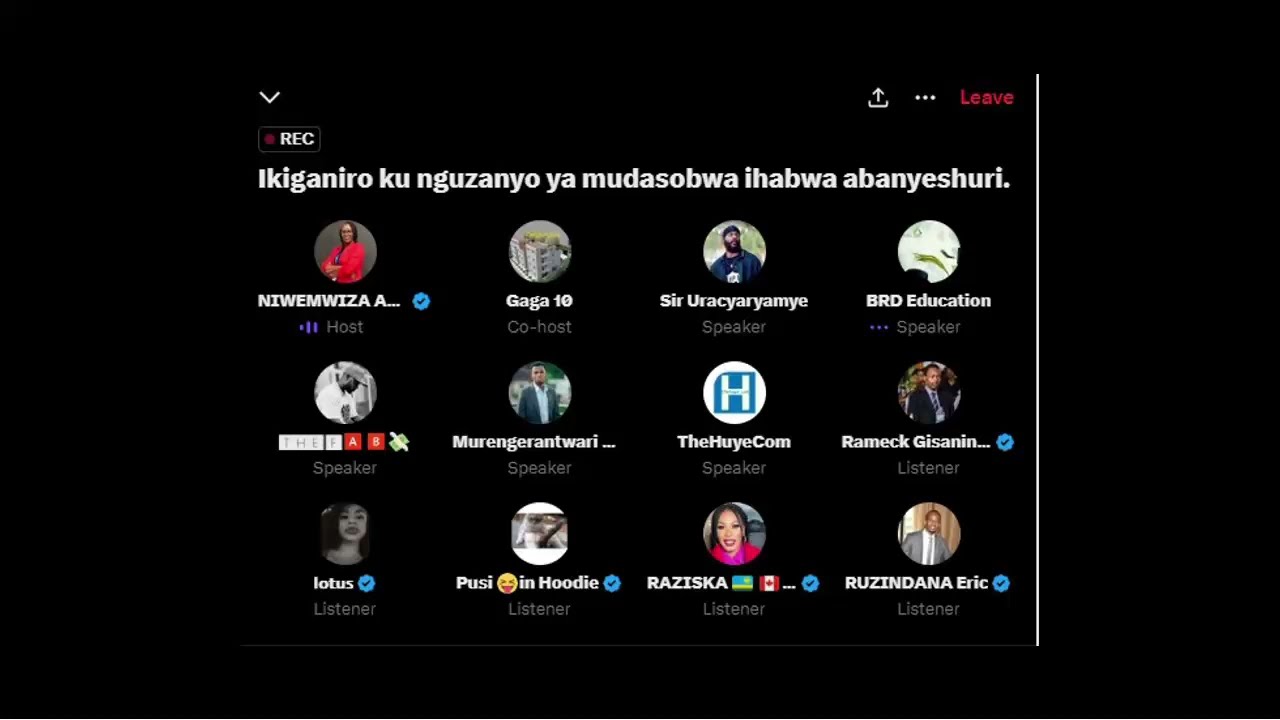Image resolution: width=1280 pixels, height=720 pixels.
Task: Select the name TheHuyeCom
Action: (x=734, y=442)
